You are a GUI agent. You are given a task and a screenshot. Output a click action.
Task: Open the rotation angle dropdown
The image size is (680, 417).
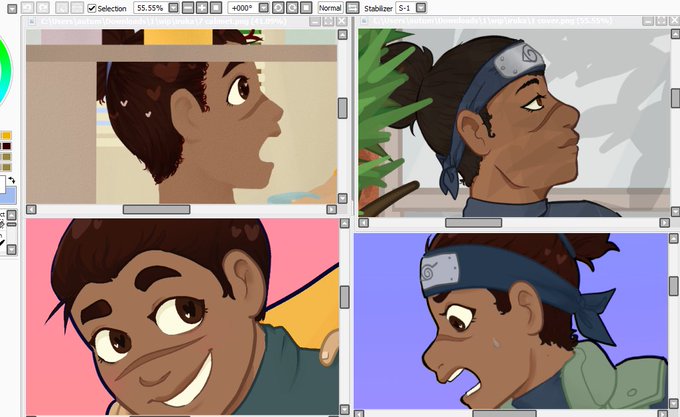264,8
